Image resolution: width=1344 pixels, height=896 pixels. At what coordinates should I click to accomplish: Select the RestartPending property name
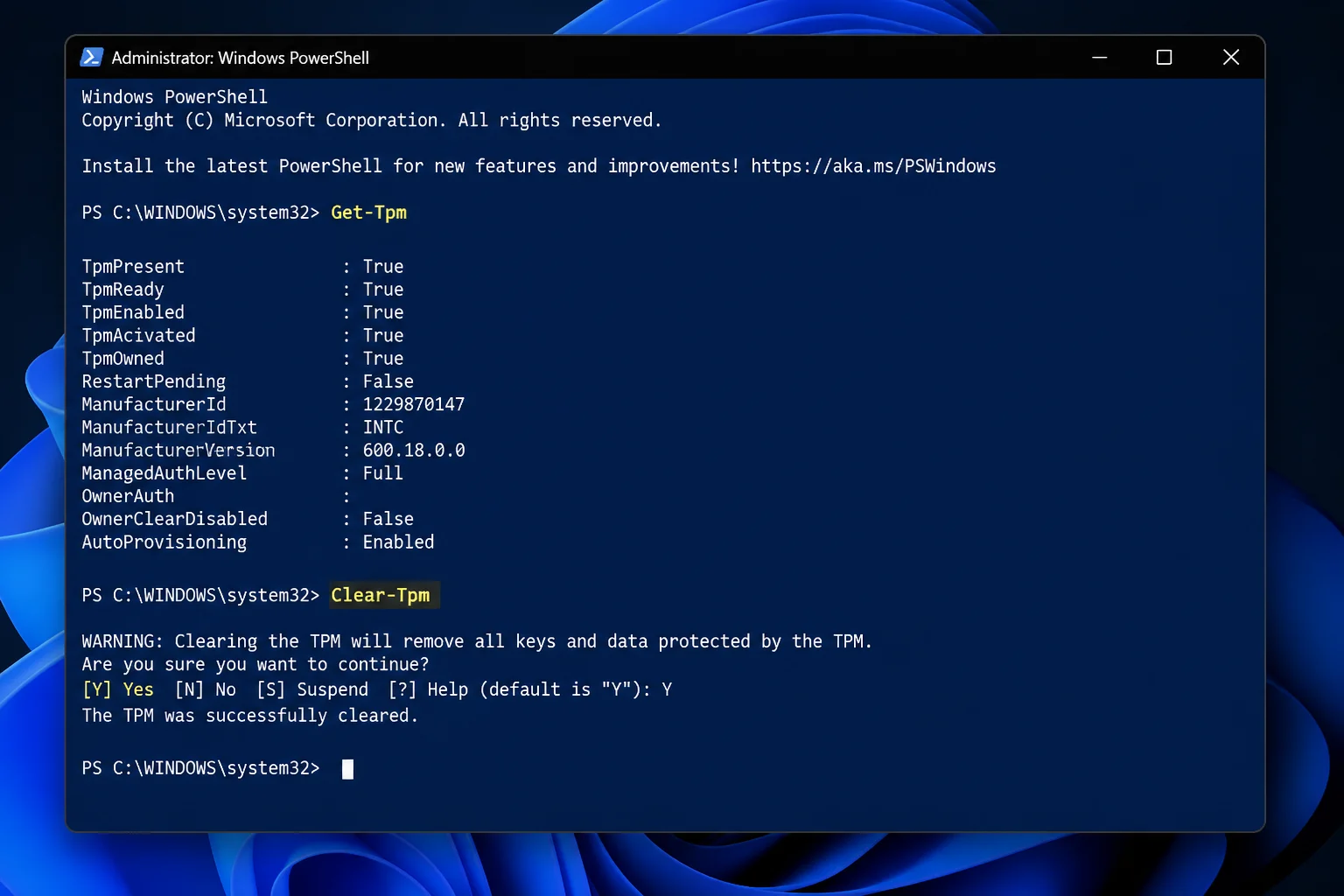point(154,381)
